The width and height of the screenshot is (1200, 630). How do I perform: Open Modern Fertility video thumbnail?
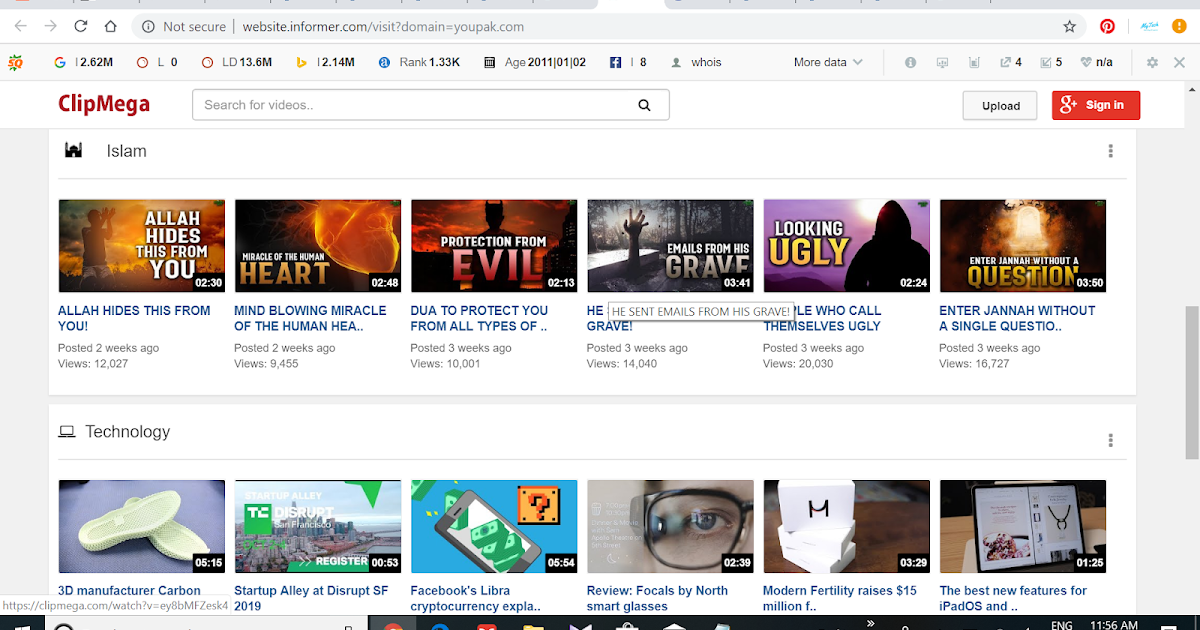[846, 526]
